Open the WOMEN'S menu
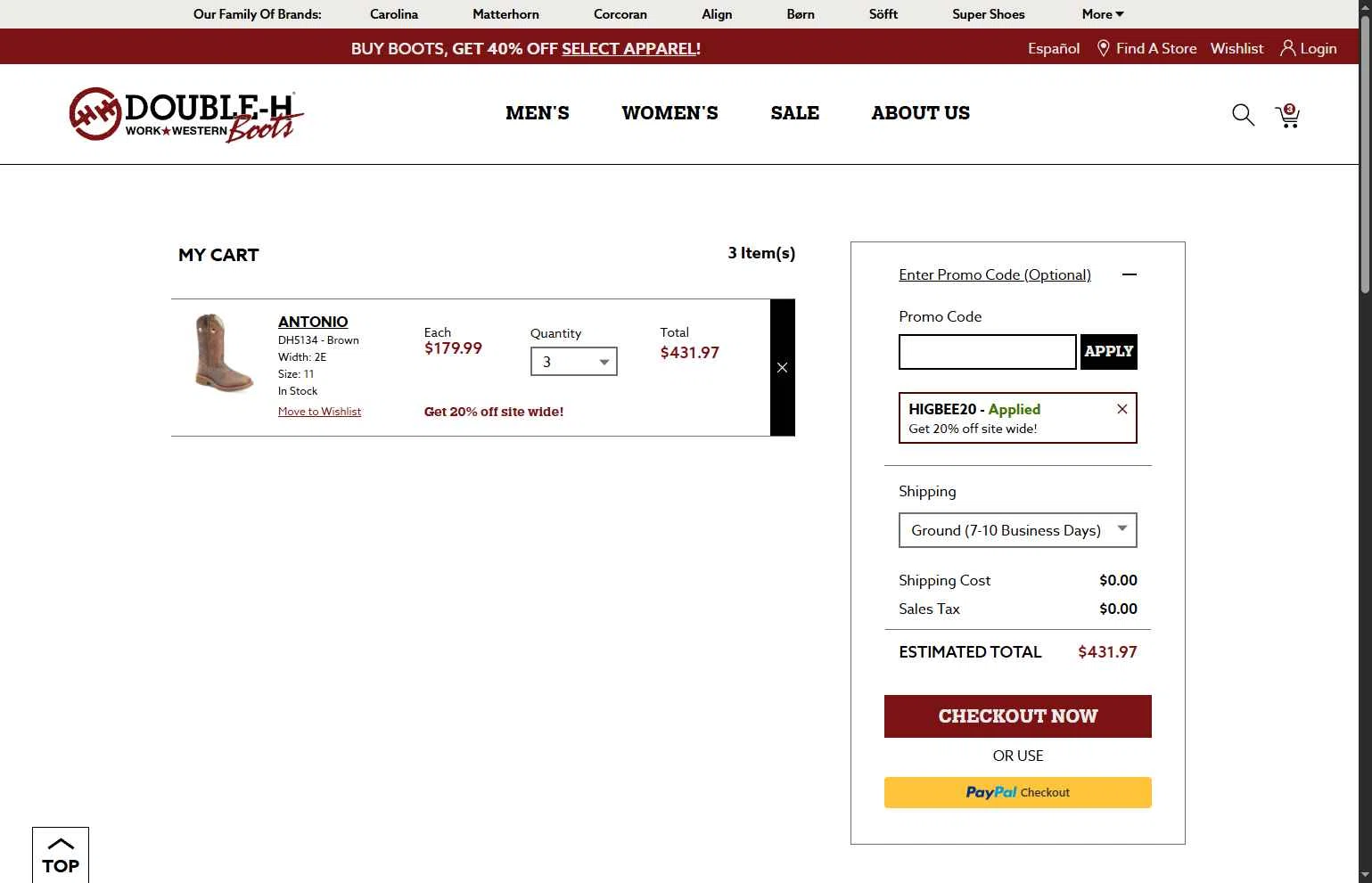The height and width of the screenshot is (883, 1372). coord(670,113)
